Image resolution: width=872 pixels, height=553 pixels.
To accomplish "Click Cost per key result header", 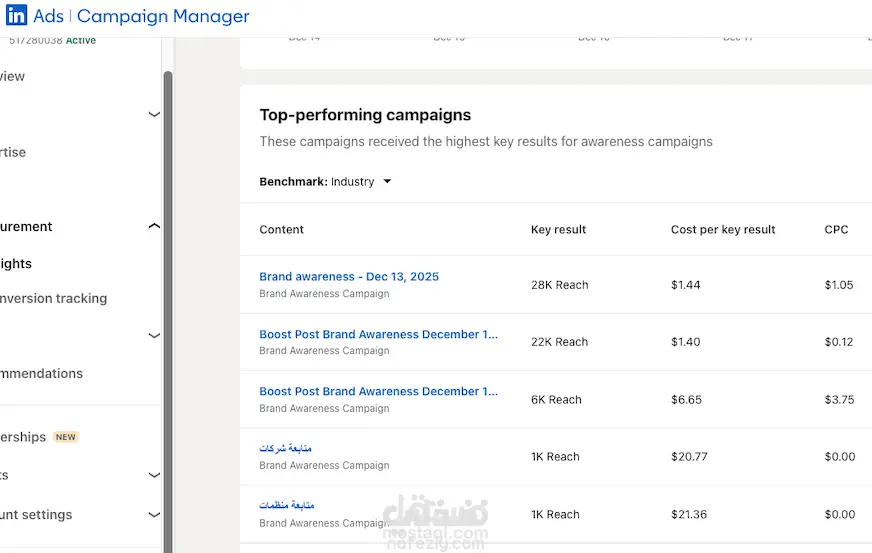I will [723, 229].
